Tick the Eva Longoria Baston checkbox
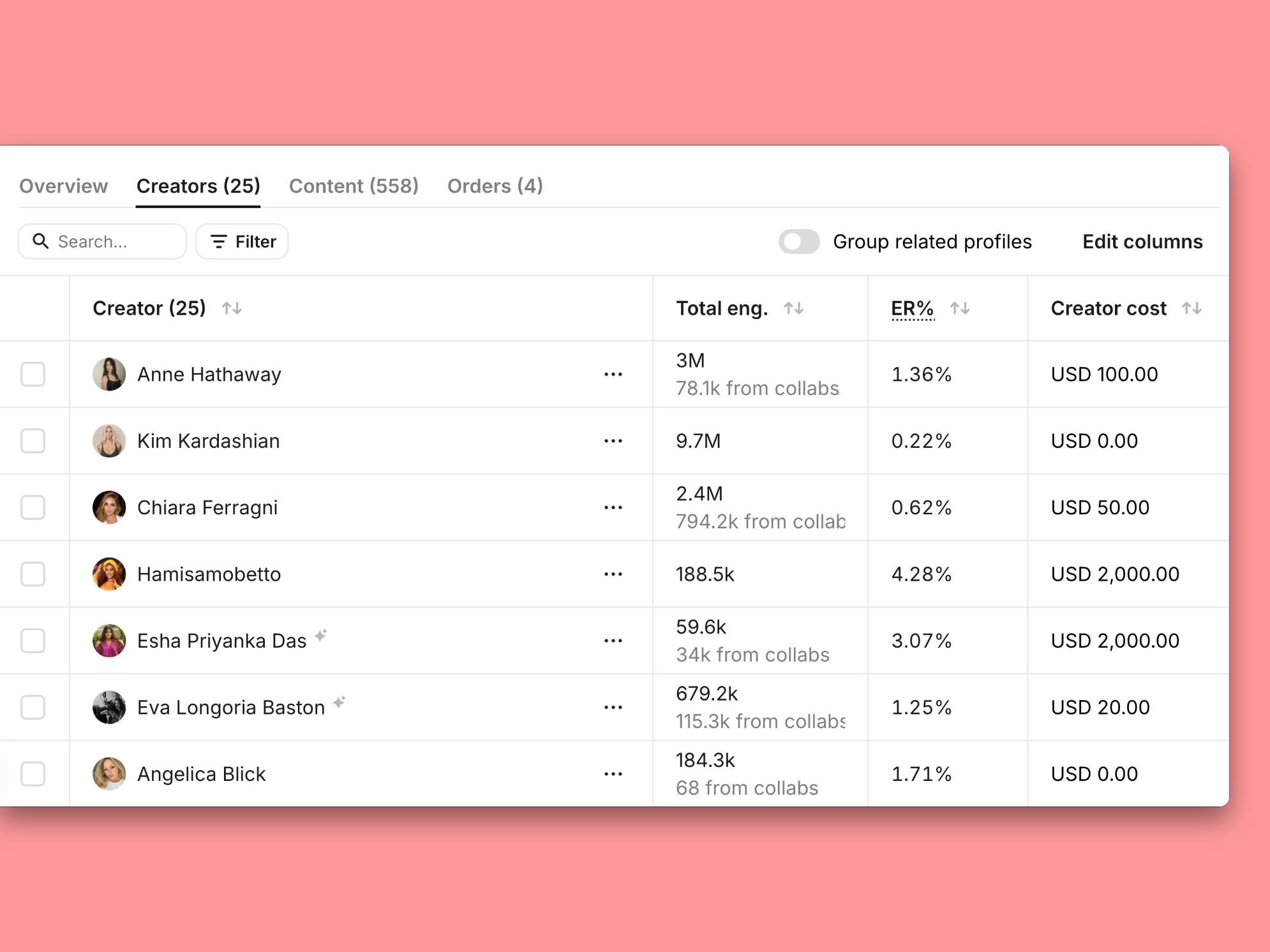 (33, 708)
